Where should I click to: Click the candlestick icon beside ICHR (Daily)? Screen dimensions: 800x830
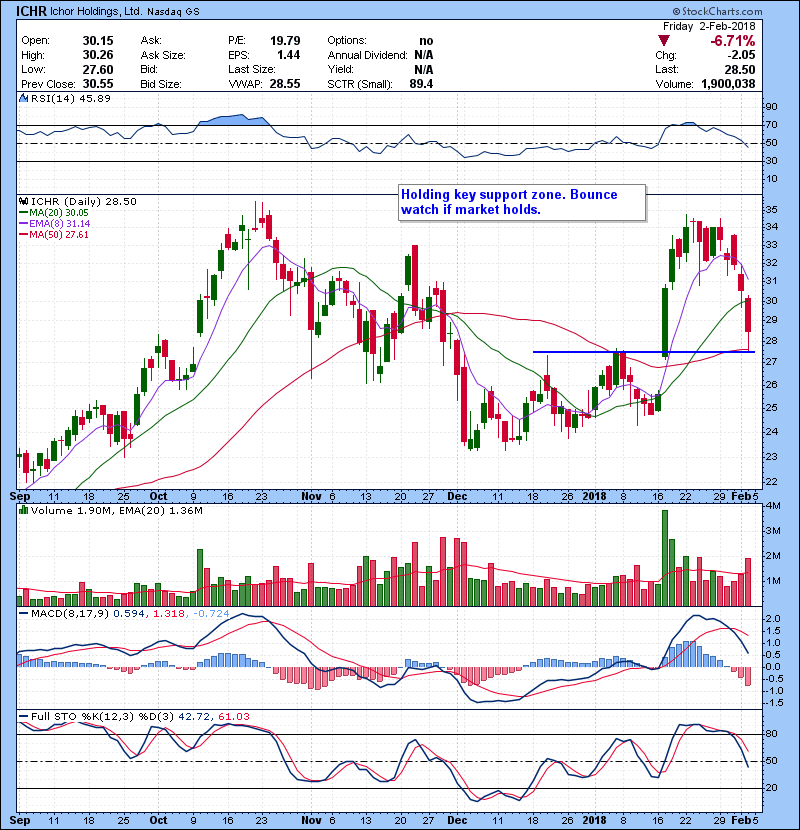(x=23, y=202)
